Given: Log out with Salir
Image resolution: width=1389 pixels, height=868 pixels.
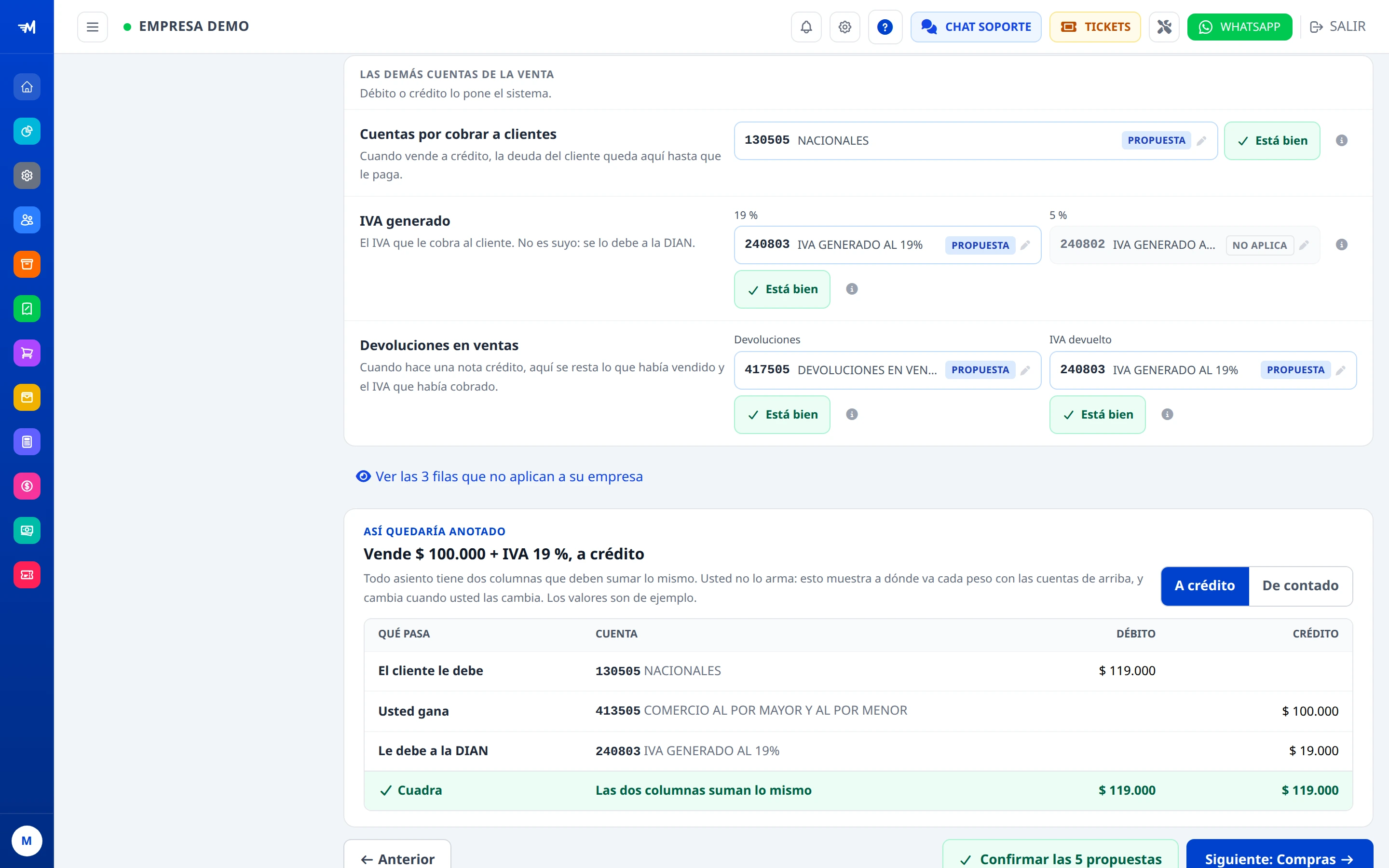Looking at the screenshot, I should click(1337, 27).
